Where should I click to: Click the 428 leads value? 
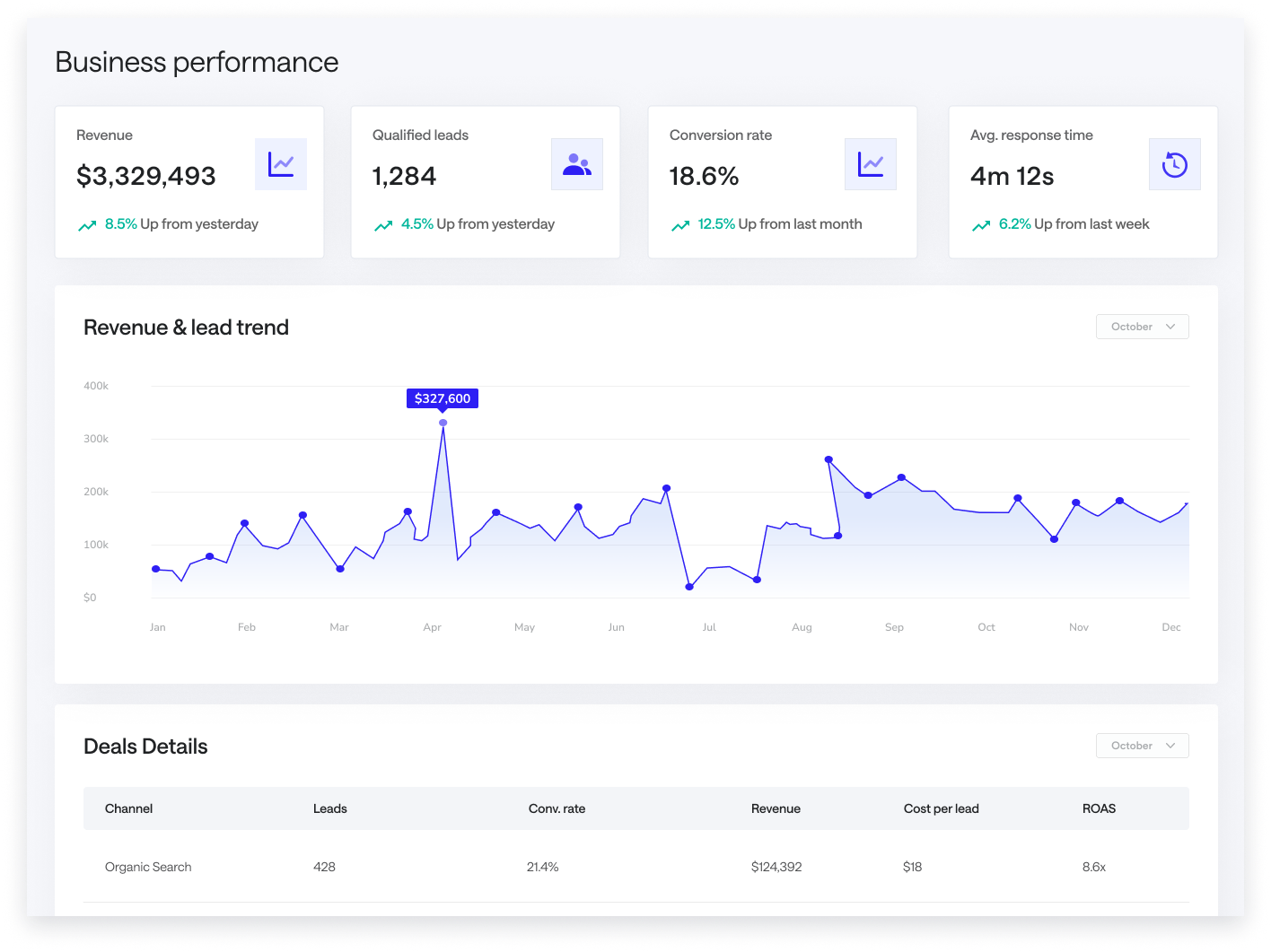[324, 867]
